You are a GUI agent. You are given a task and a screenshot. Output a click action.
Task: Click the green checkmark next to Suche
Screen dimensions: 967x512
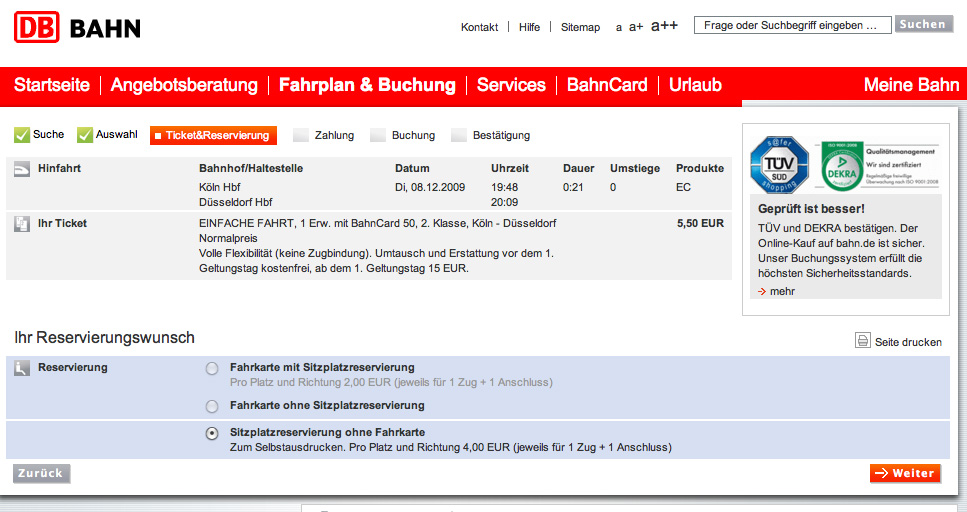click(22, 134)
